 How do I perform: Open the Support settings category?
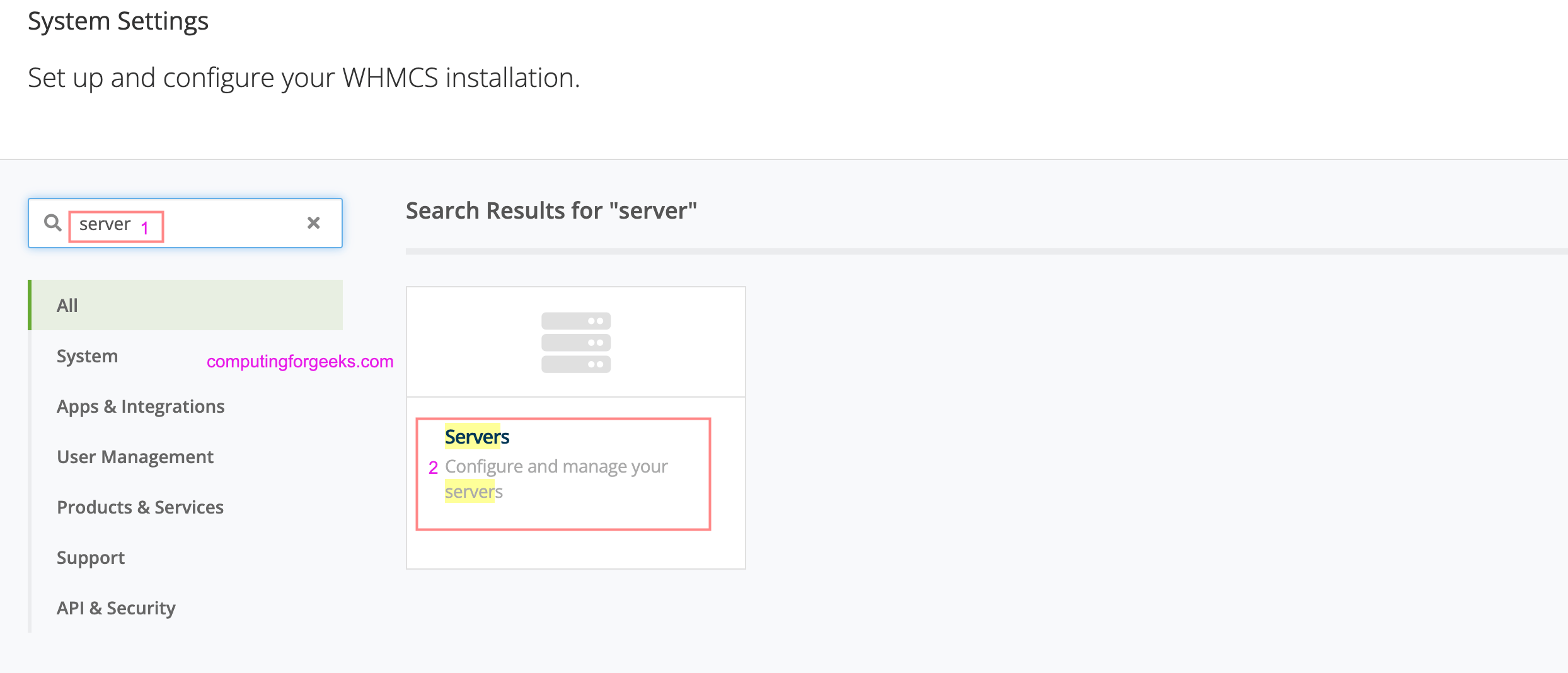click(x=91, y=558)
